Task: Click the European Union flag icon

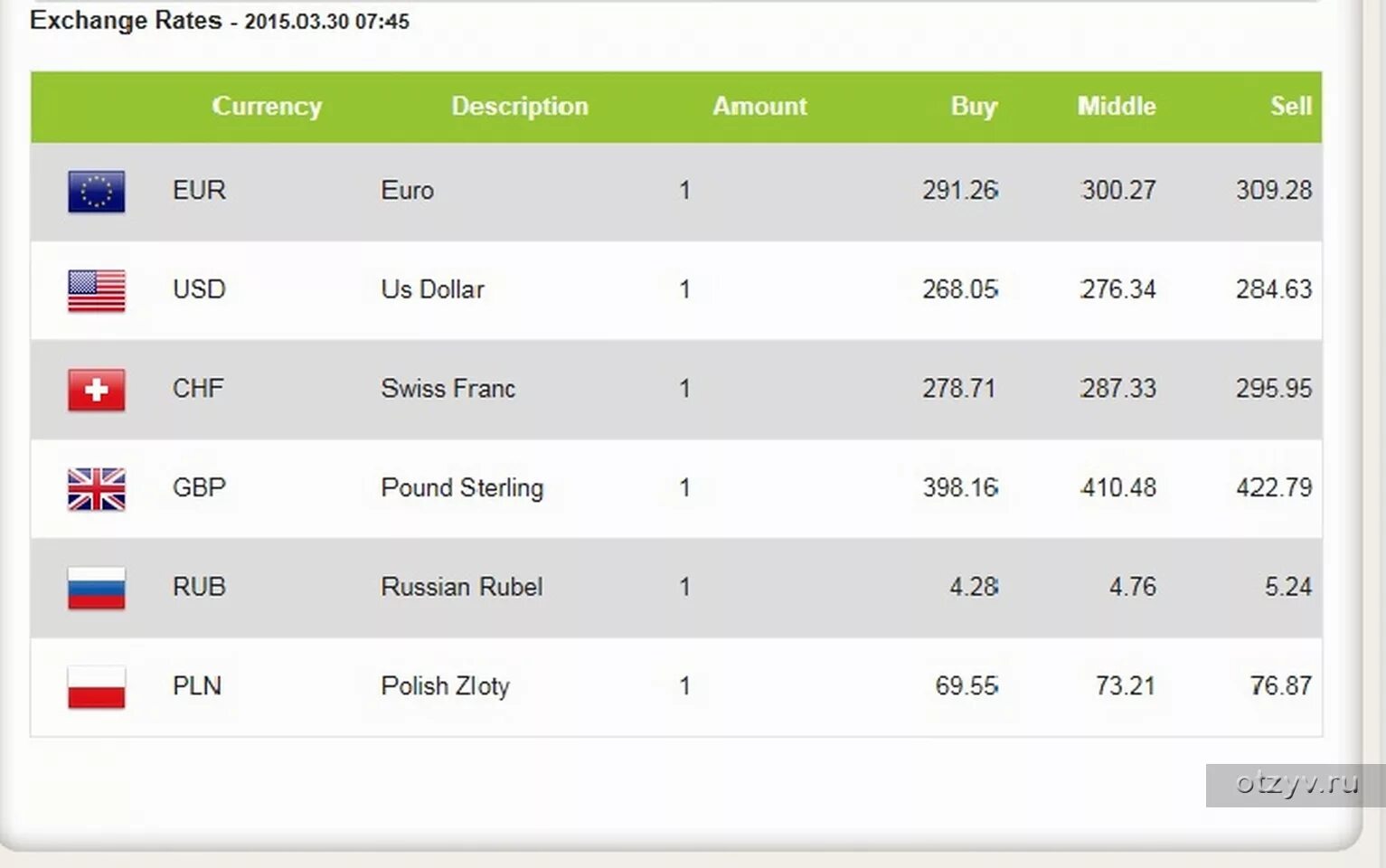Action: click(x=97, y=192)
